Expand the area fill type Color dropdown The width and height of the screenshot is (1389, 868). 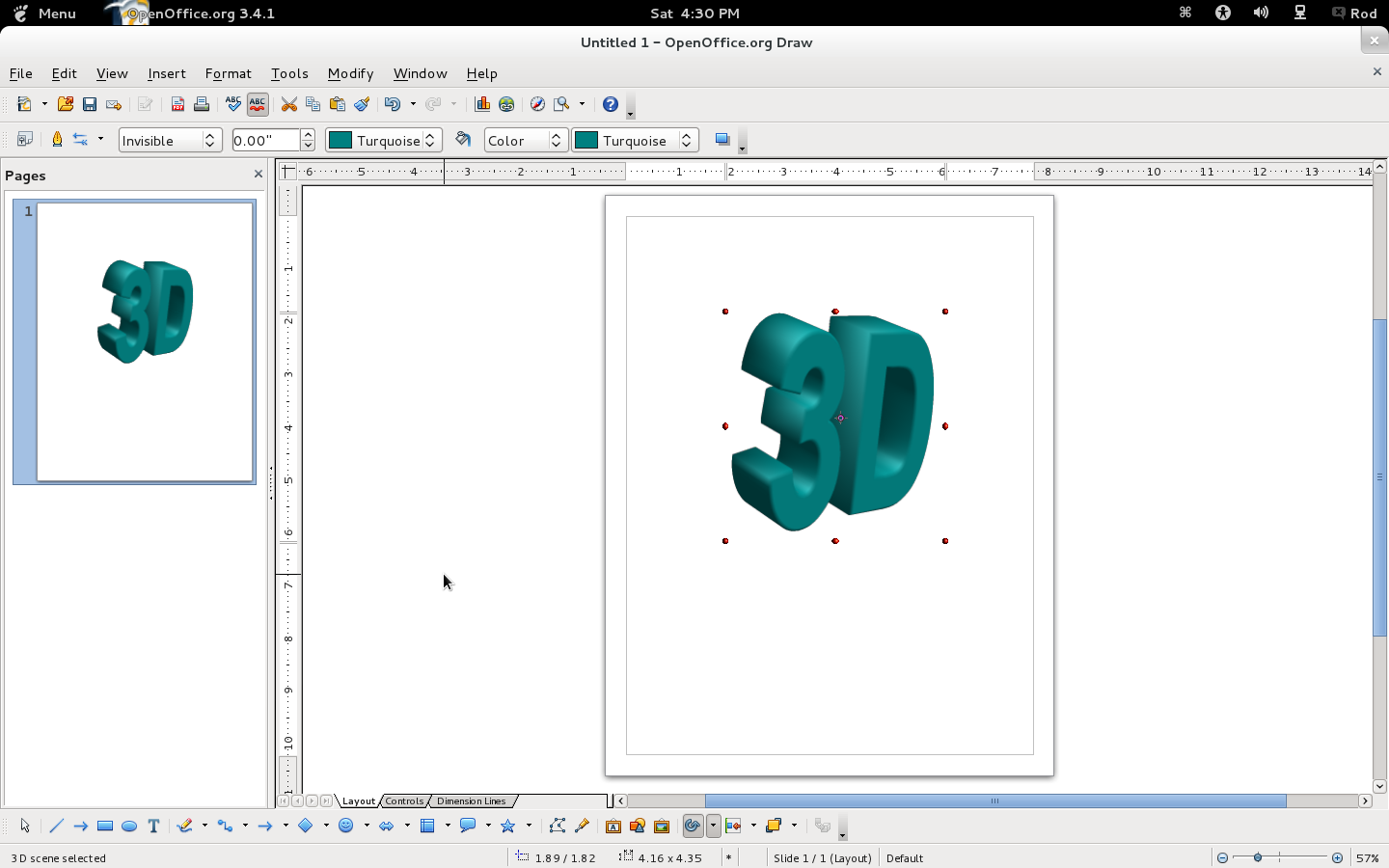tap(556, 141)
